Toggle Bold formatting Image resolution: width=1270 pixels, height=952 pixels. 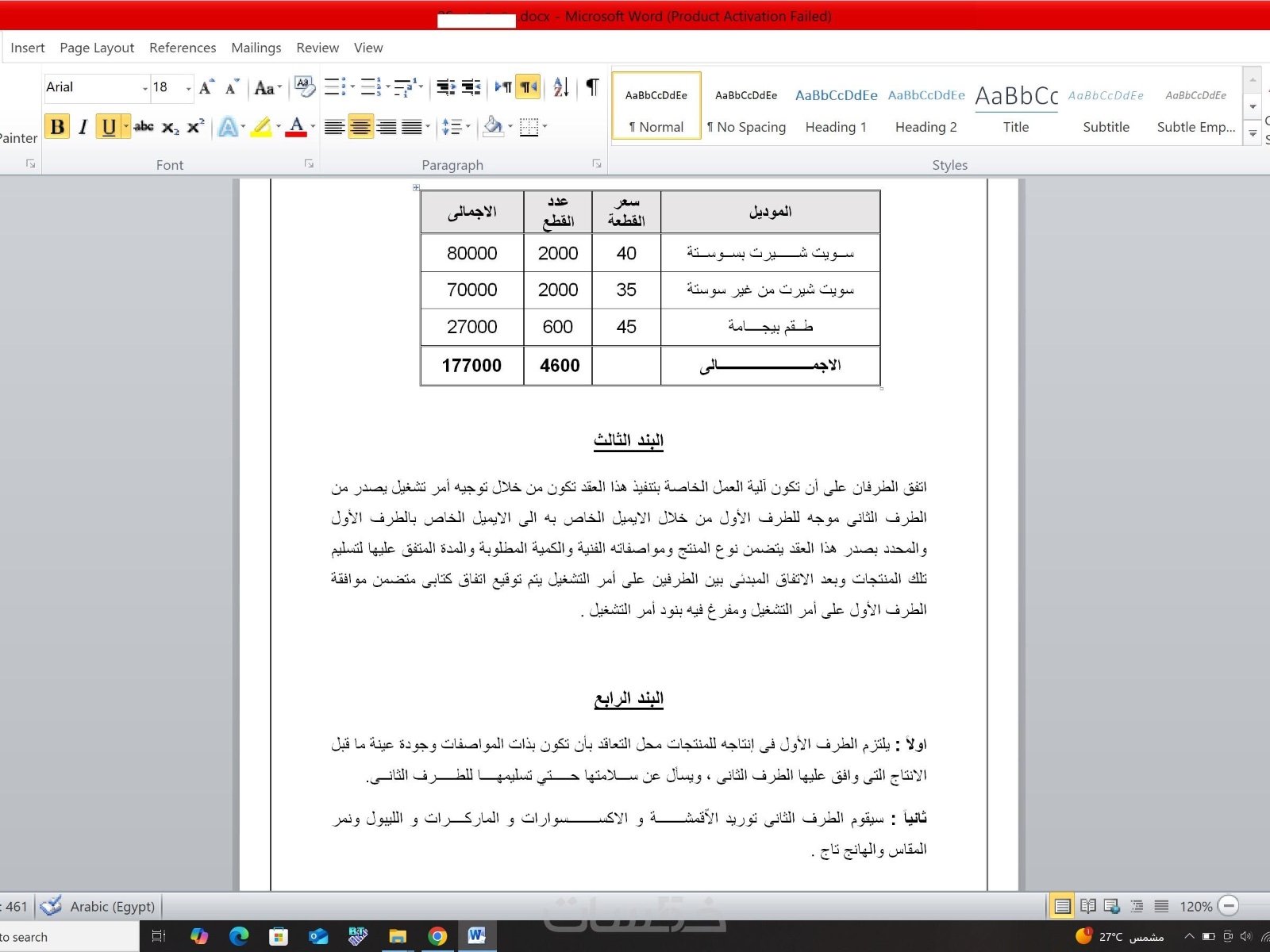[57, 127]
